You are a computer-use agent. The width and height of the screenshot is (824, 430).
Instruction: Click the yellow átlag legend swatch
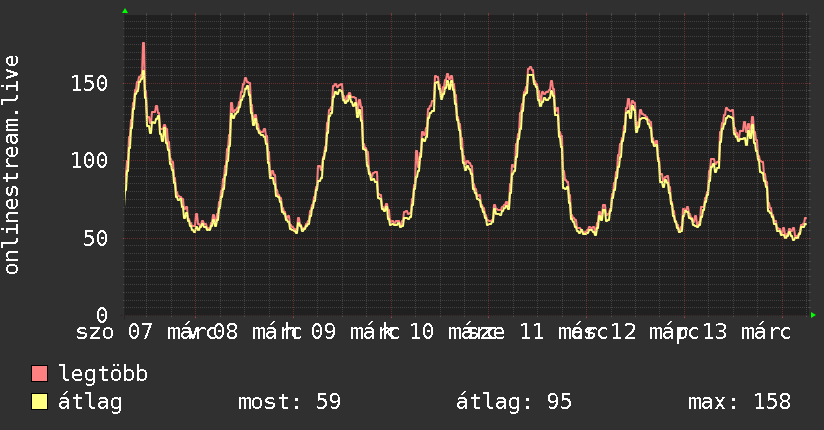point(40,402)
